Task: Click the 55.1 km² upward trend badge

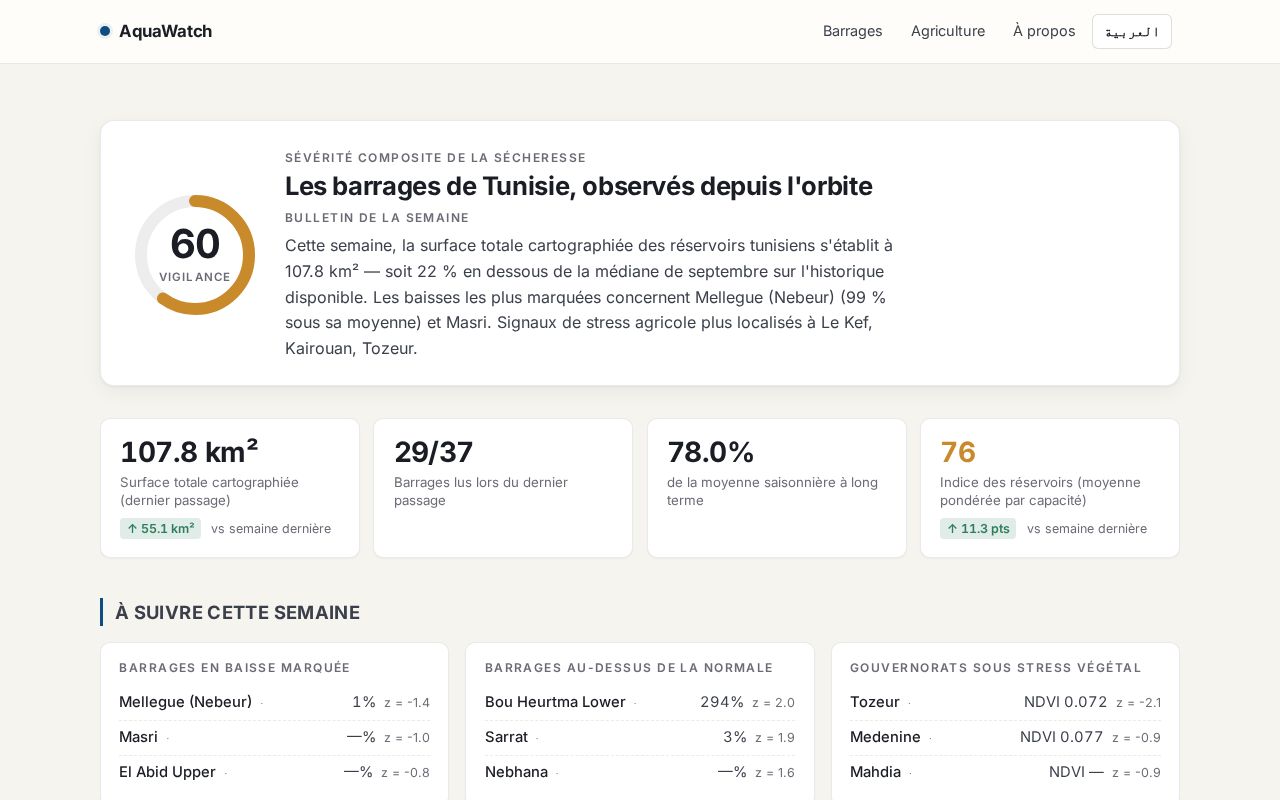Action: 160,529
